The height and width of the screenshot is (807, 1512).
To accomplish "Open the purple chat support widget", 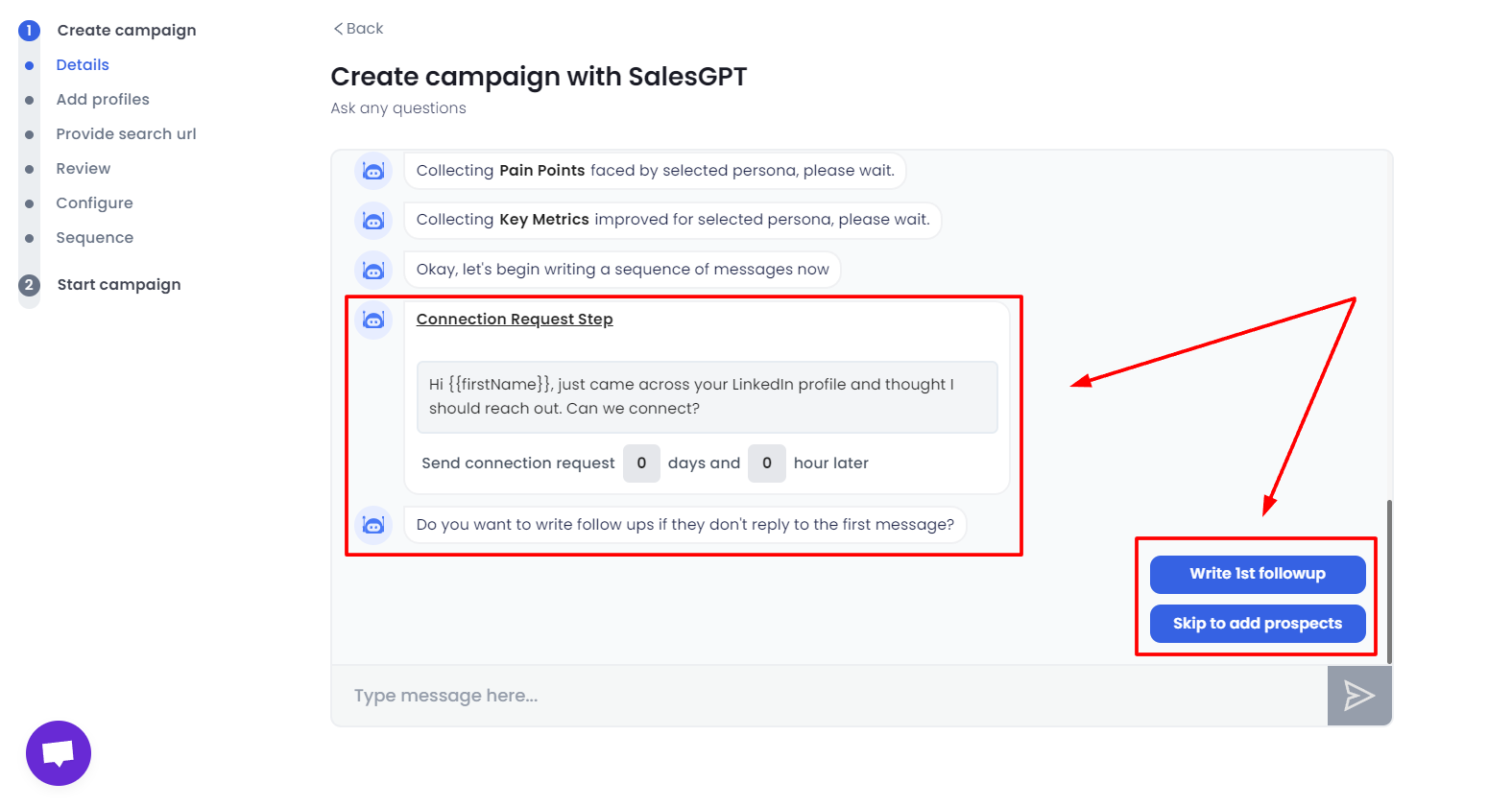I will pos(59,753).
